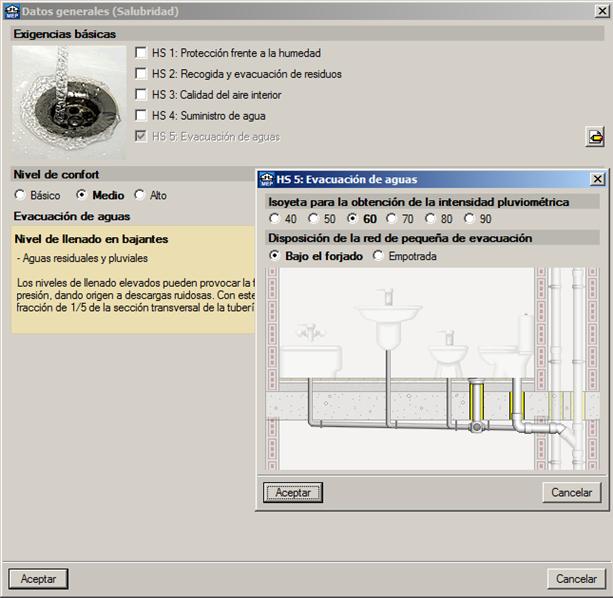Viewport: 613px width, 598px height.
Task: Select isoyeta value 90
Action: 470,219
